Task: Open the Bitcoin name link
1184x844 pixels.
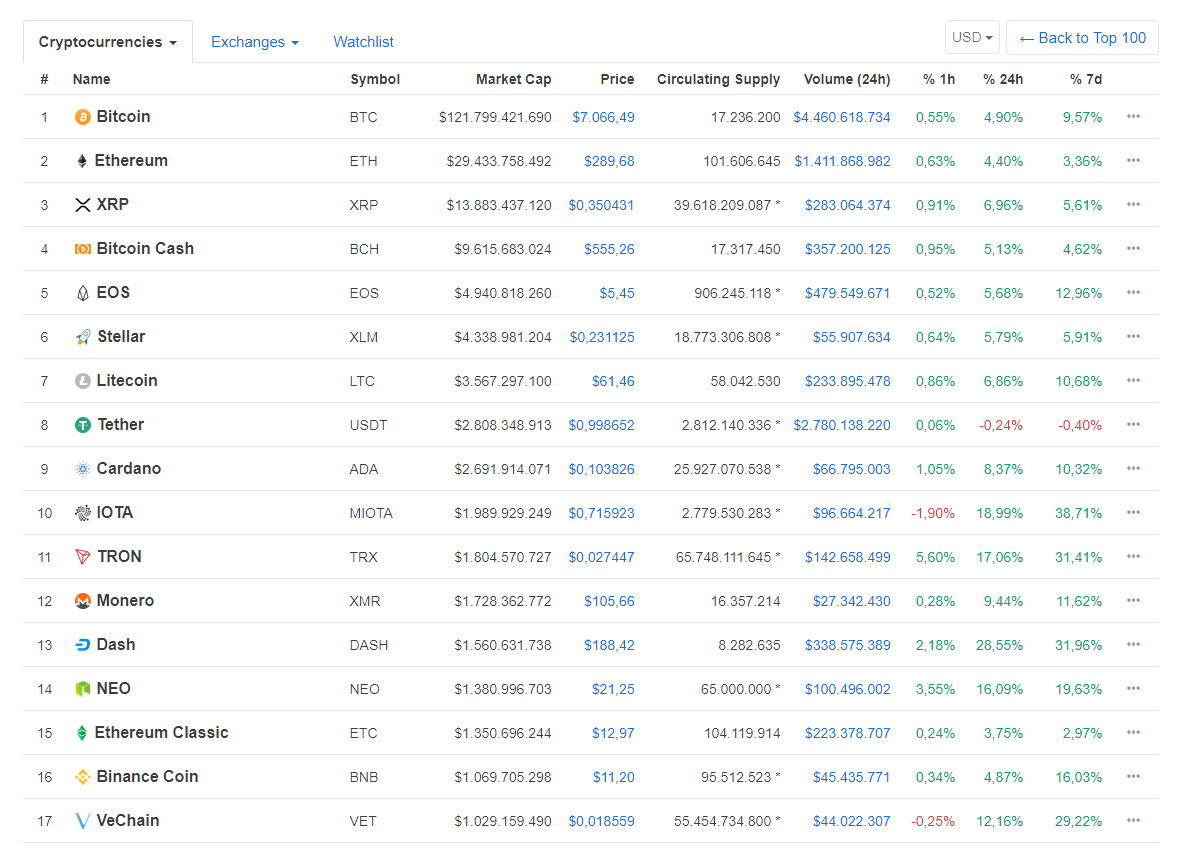Action: pyautogui.click(x=123, y=117)
